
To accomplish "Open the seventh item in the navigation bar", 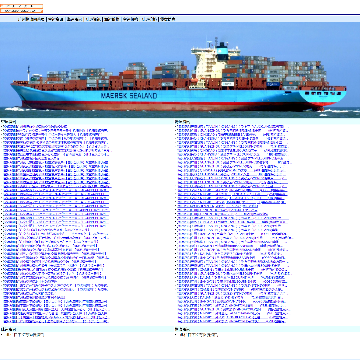I will (x=149, y=19).
